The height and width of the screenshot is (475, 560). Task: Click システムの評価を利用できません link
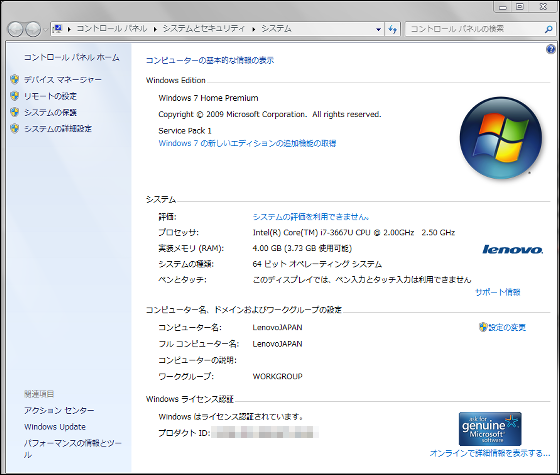coord(311,217)
